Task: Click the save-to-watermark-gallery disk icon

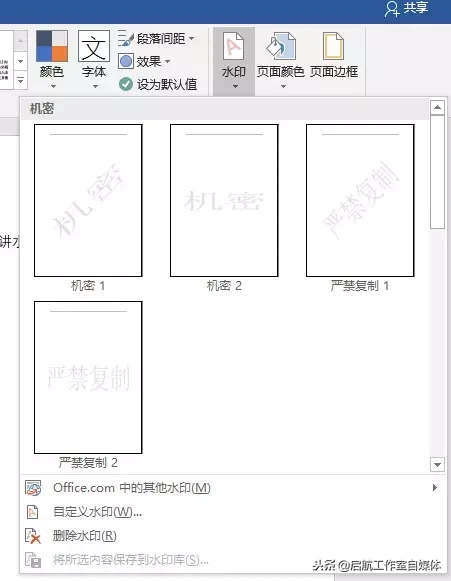Action: [33, 560]
